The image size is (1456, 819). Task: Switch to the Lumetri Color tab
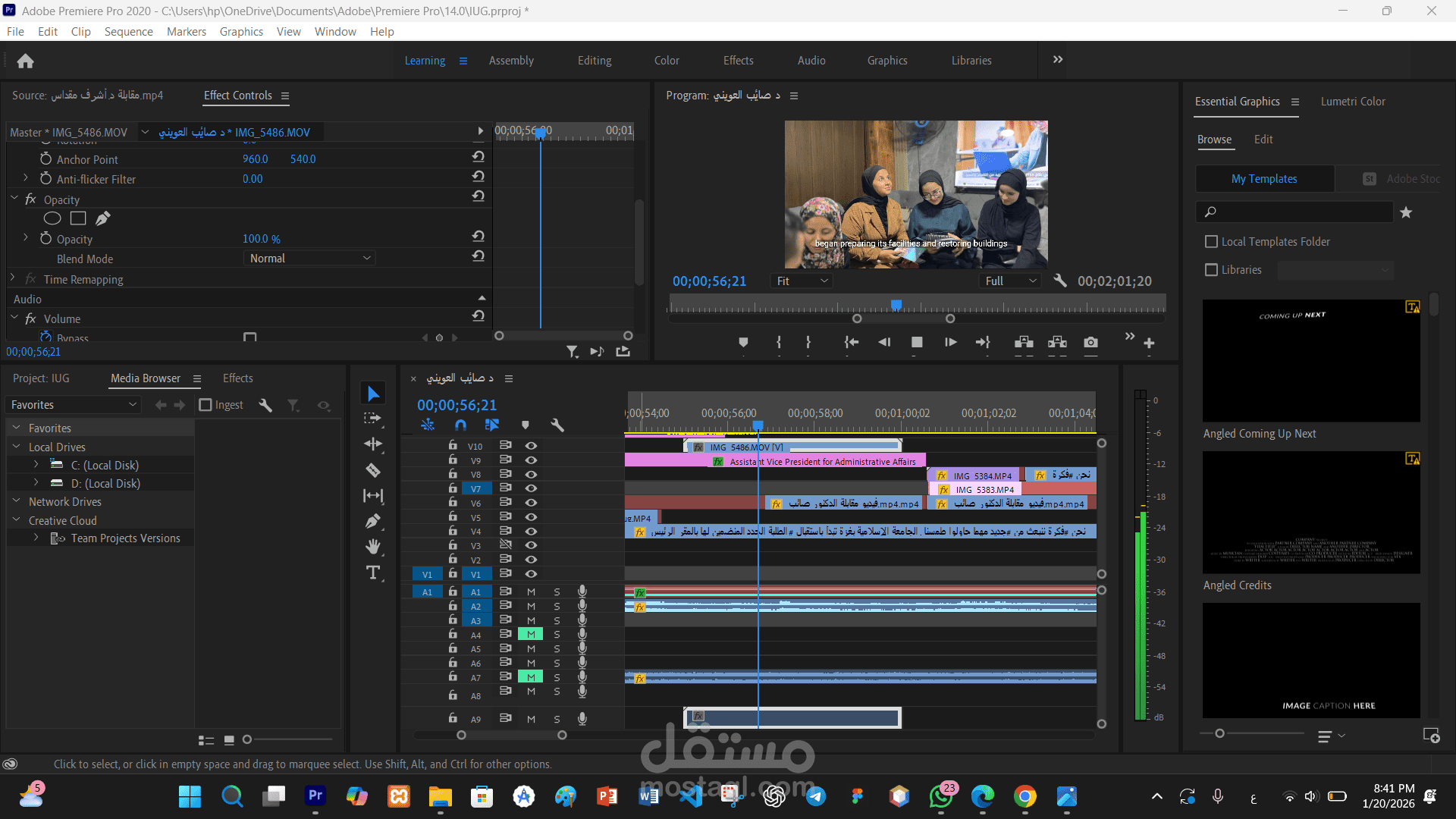[1352, 101]
